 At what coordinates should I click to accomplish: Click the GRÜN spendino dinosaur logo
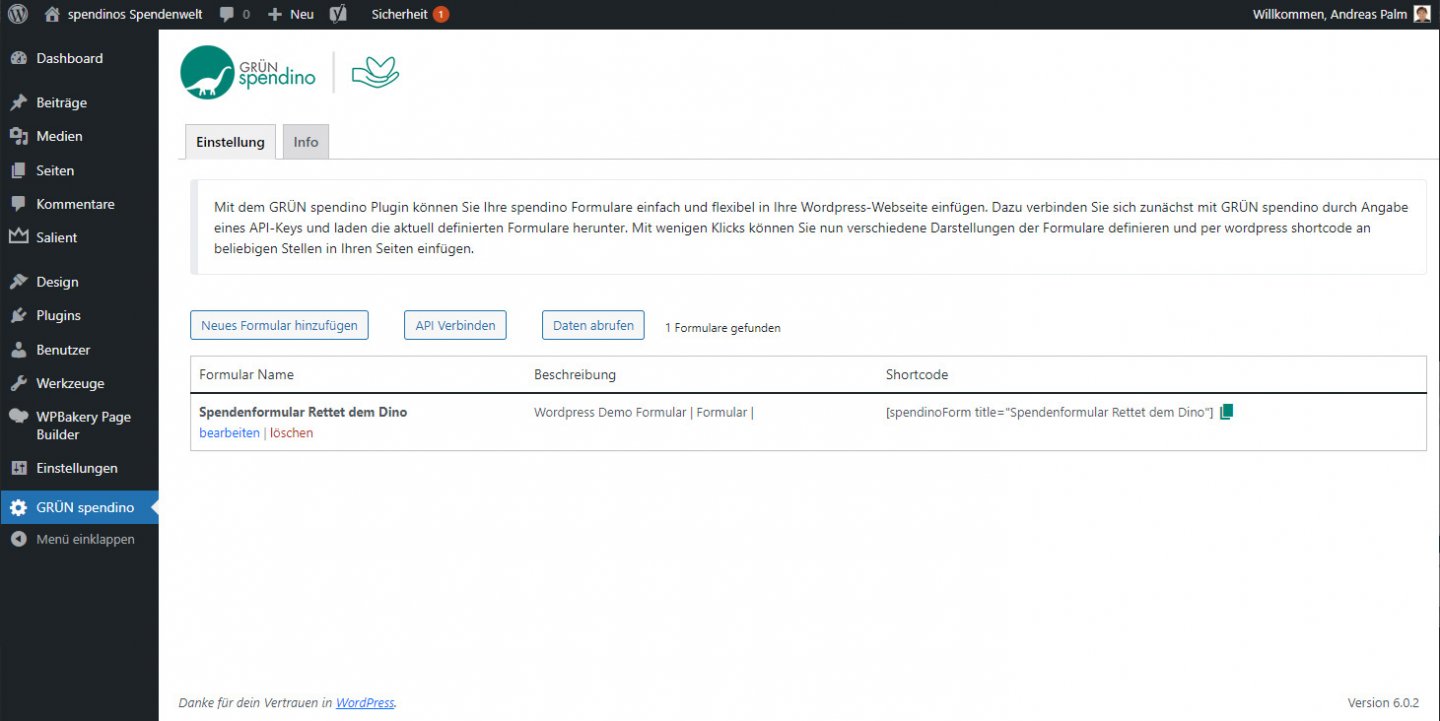pyautogui.click(x=248, y=72)
